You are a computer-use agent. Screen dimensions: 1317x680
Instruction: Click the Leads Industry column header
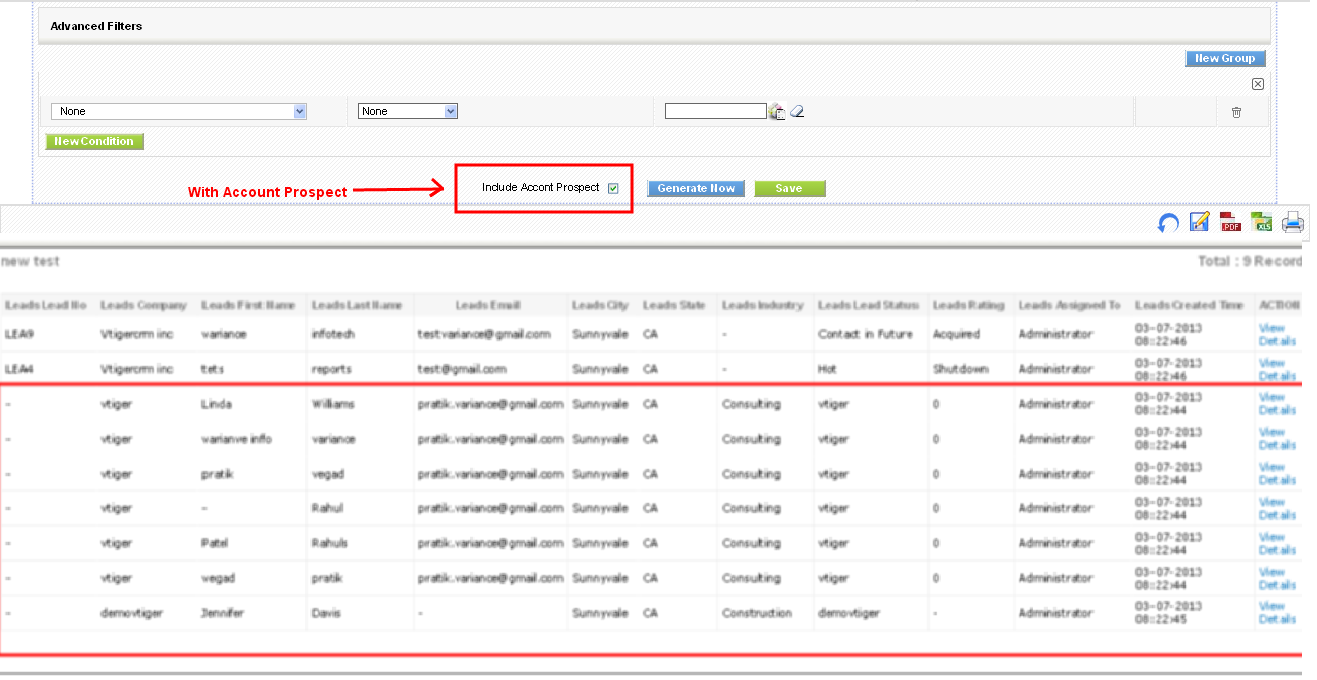coord(763,305)
